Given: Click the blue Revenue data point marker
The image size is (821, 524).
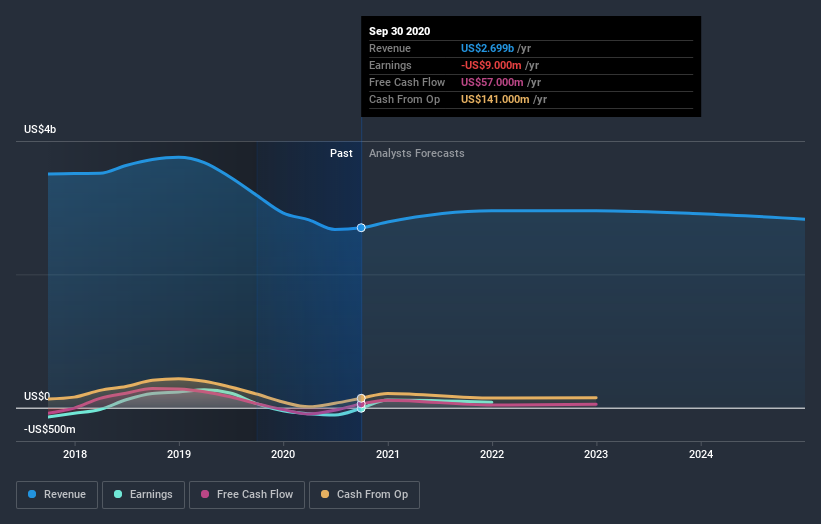Looking at the screenshot, I should (361, 228).
